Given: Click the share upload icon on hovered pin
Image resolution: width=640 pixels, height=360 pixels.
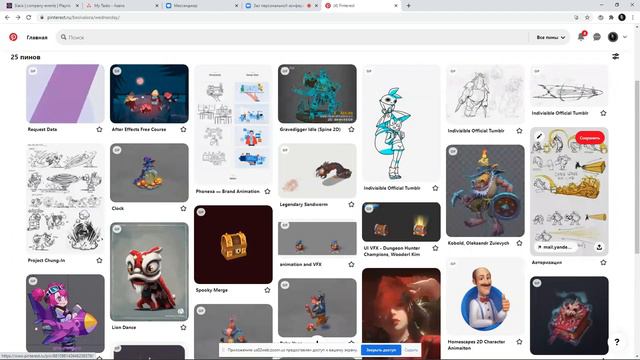Looking at the screenshot, I should coord(599,247).
